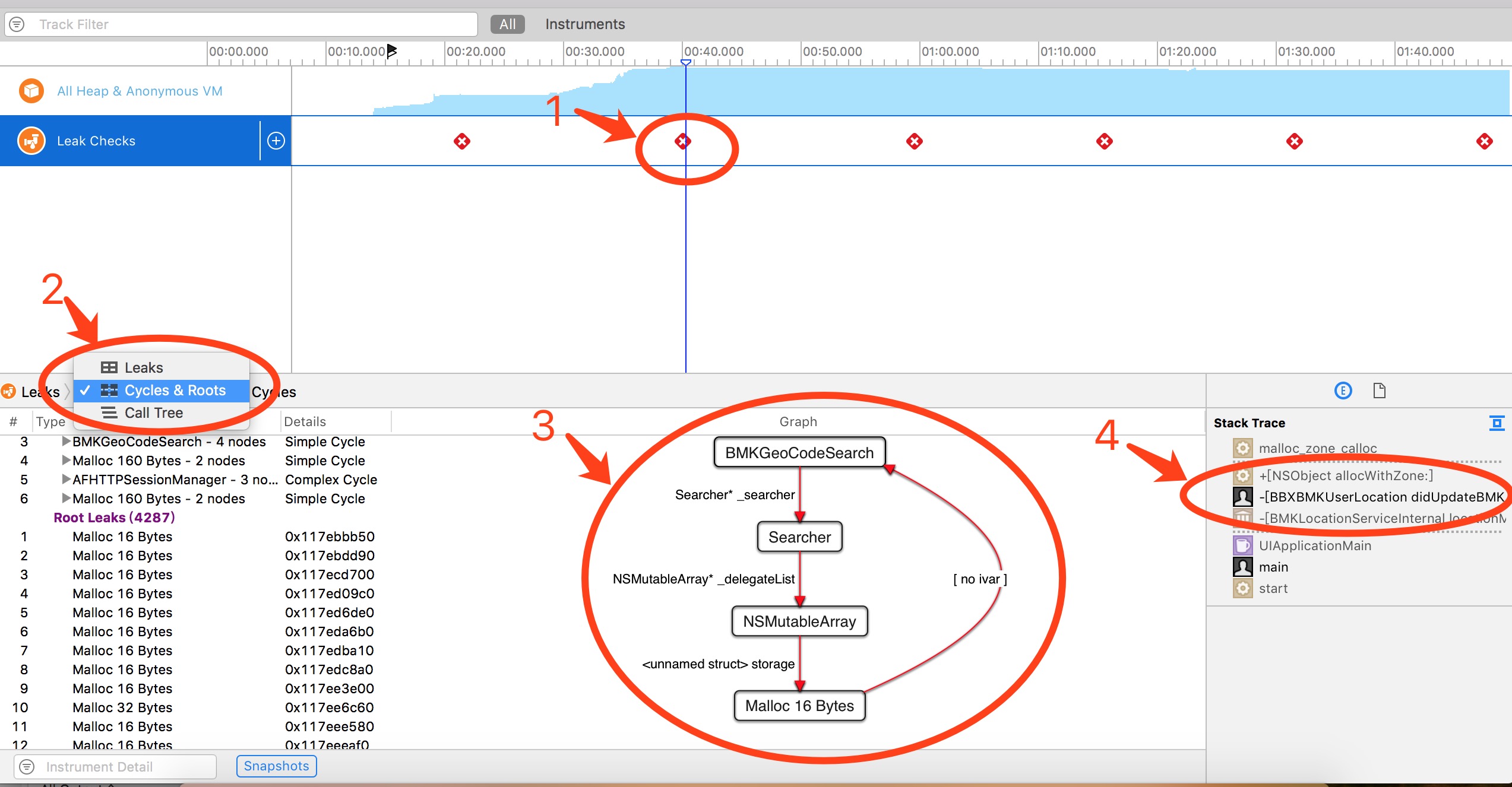Choose Leaks in the detail popup menu
This screenshot has height=787, width=1512.
pyautogui.click(x=161, y=367)
